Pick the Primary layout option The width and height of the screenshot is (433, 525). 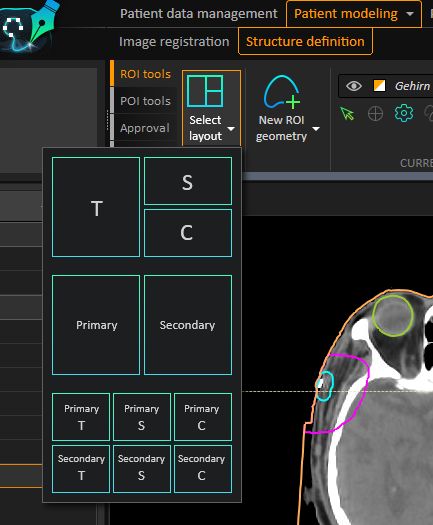(x=96, y=325)
